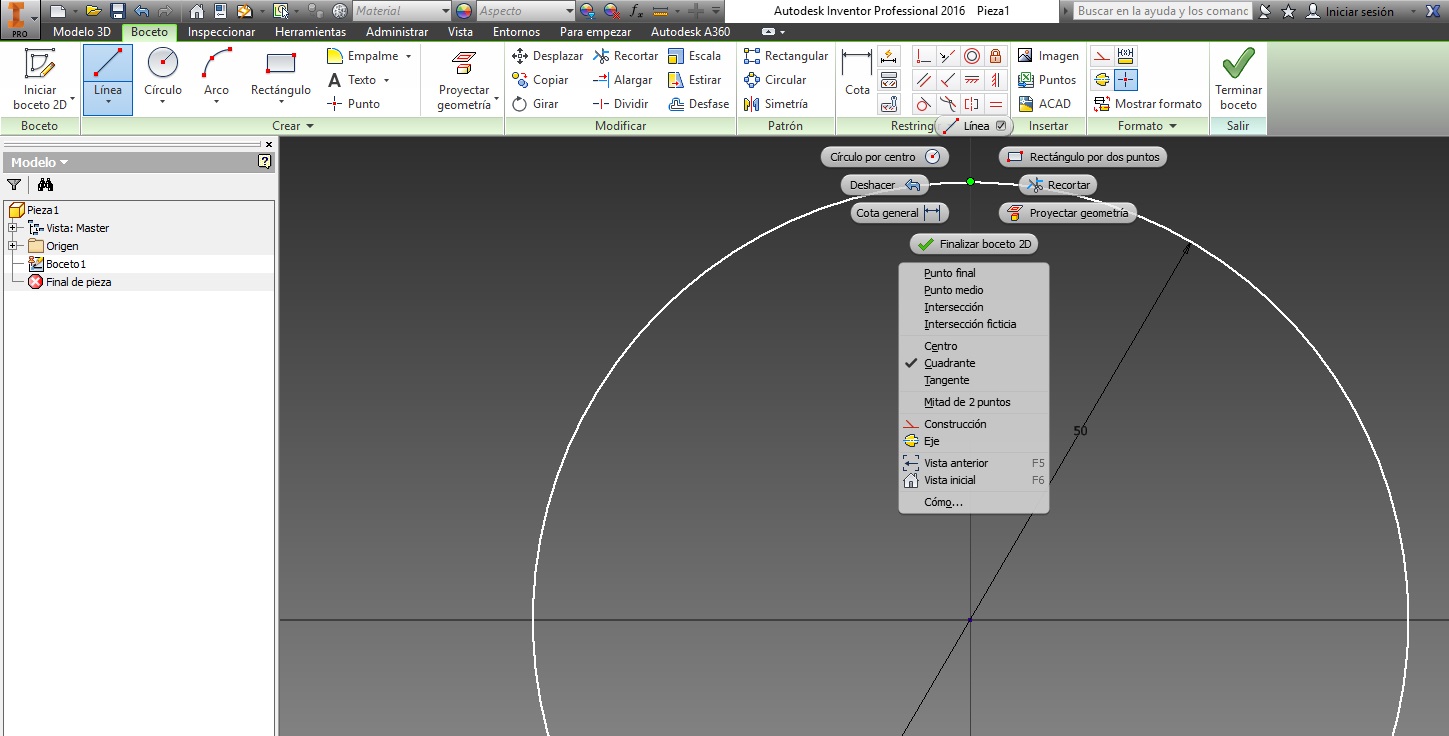1449x736 pixels.
Task: Choose Tangente in the context menu
Action: (946, 380)
